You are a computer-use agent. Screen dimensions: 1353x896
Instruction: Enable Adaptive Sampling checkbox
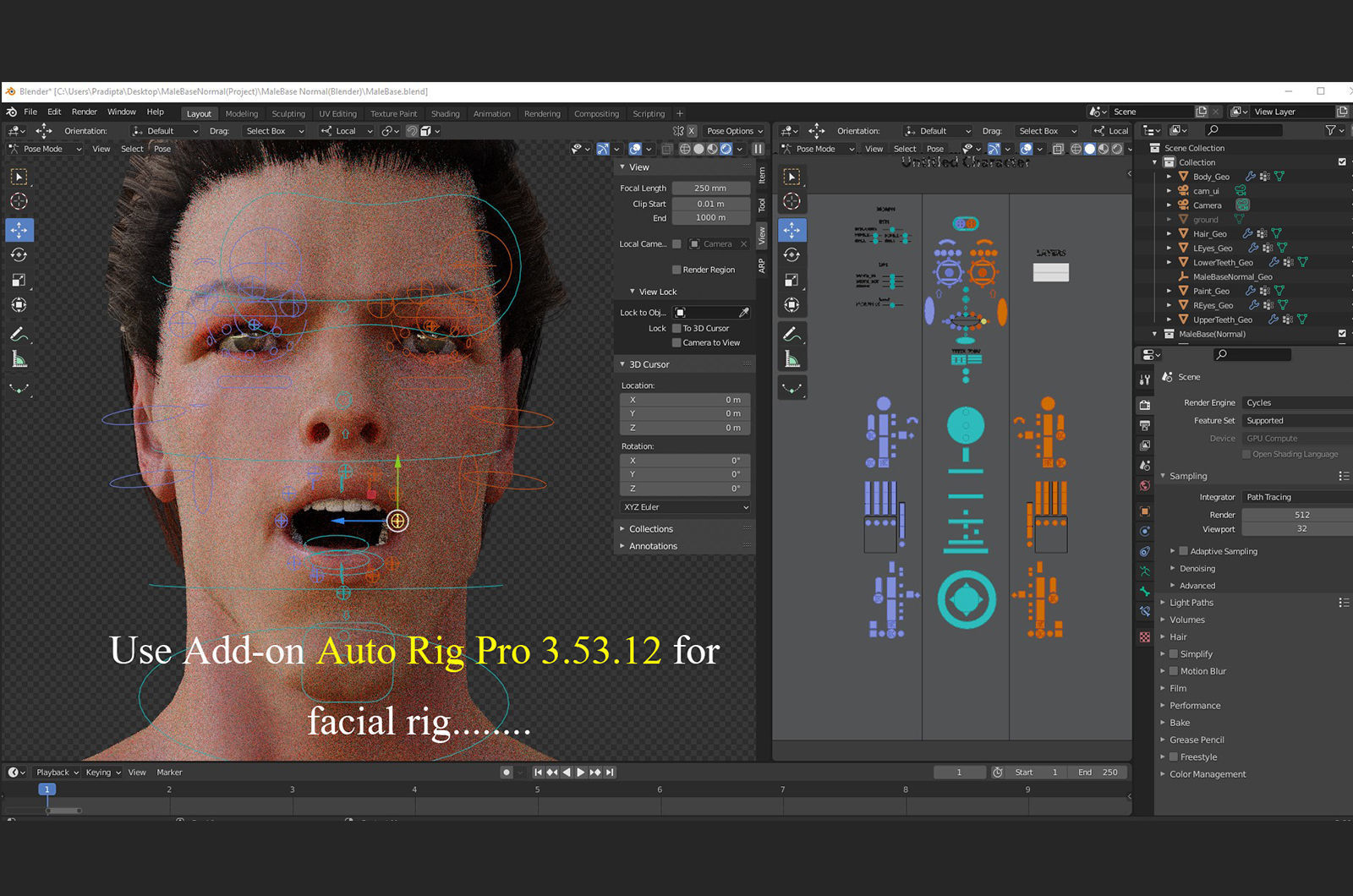pyautogui.click(x=1184, y=551)
